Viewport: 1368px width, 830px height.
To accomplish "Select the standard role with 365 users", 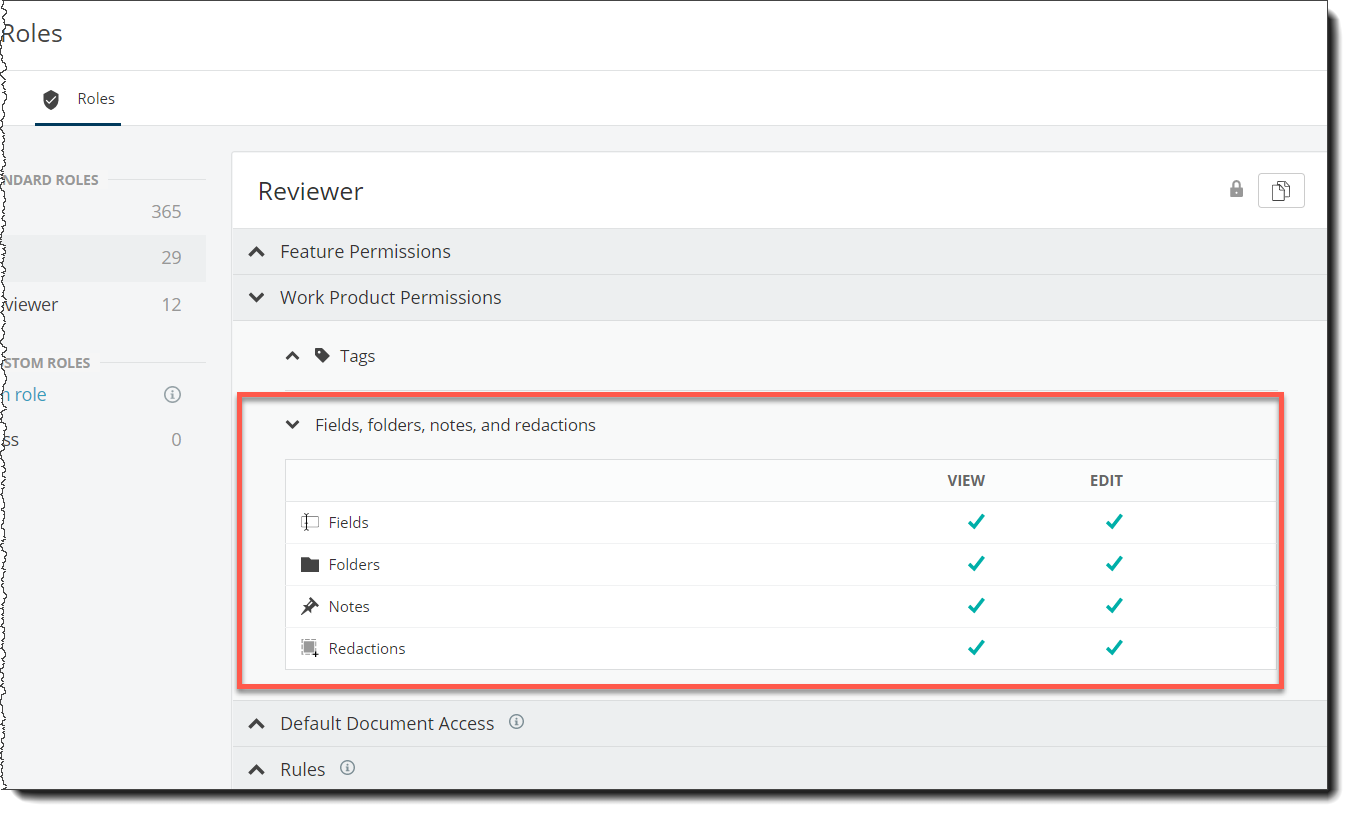I will point(100,212).
